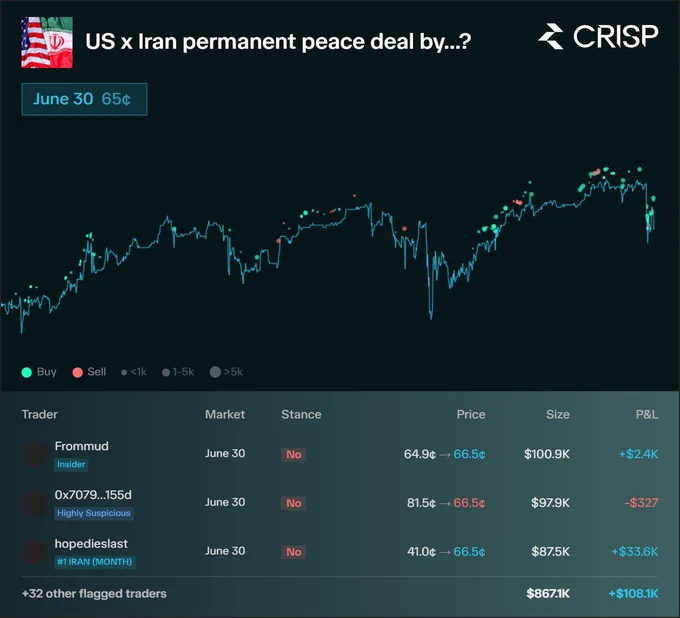
Task: Toggle the >5k size legend dot
Action: [x=215, y=372]
